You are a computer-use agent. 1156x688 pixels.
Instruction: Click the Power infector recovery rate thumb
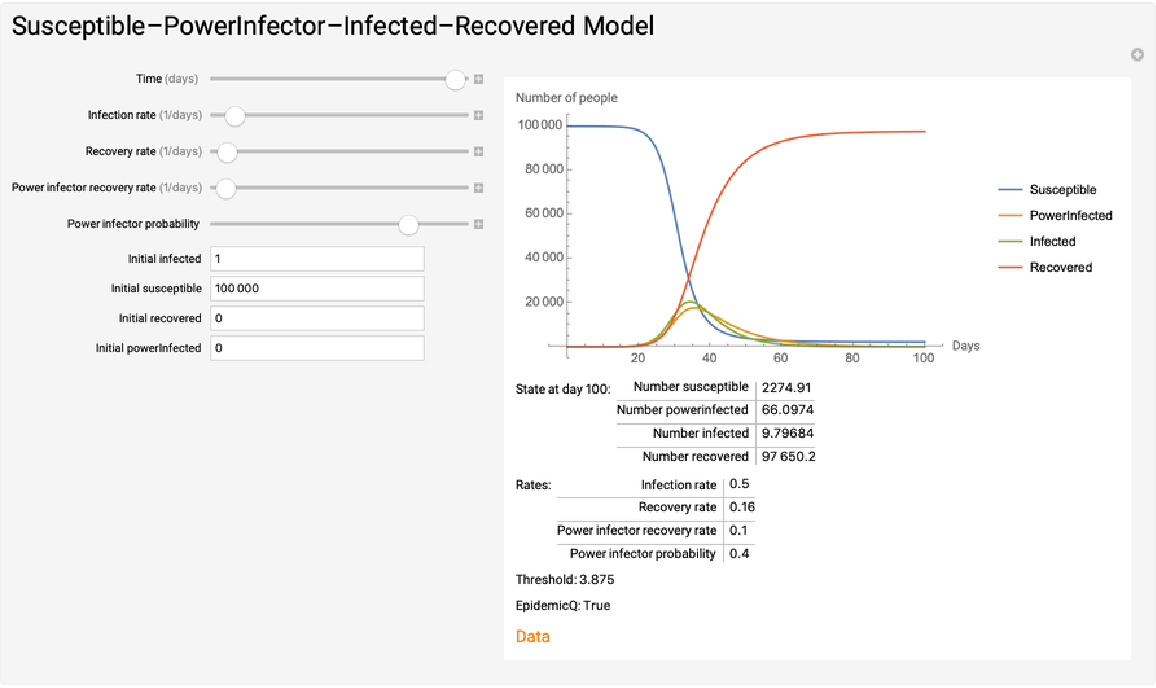point(226,188)
